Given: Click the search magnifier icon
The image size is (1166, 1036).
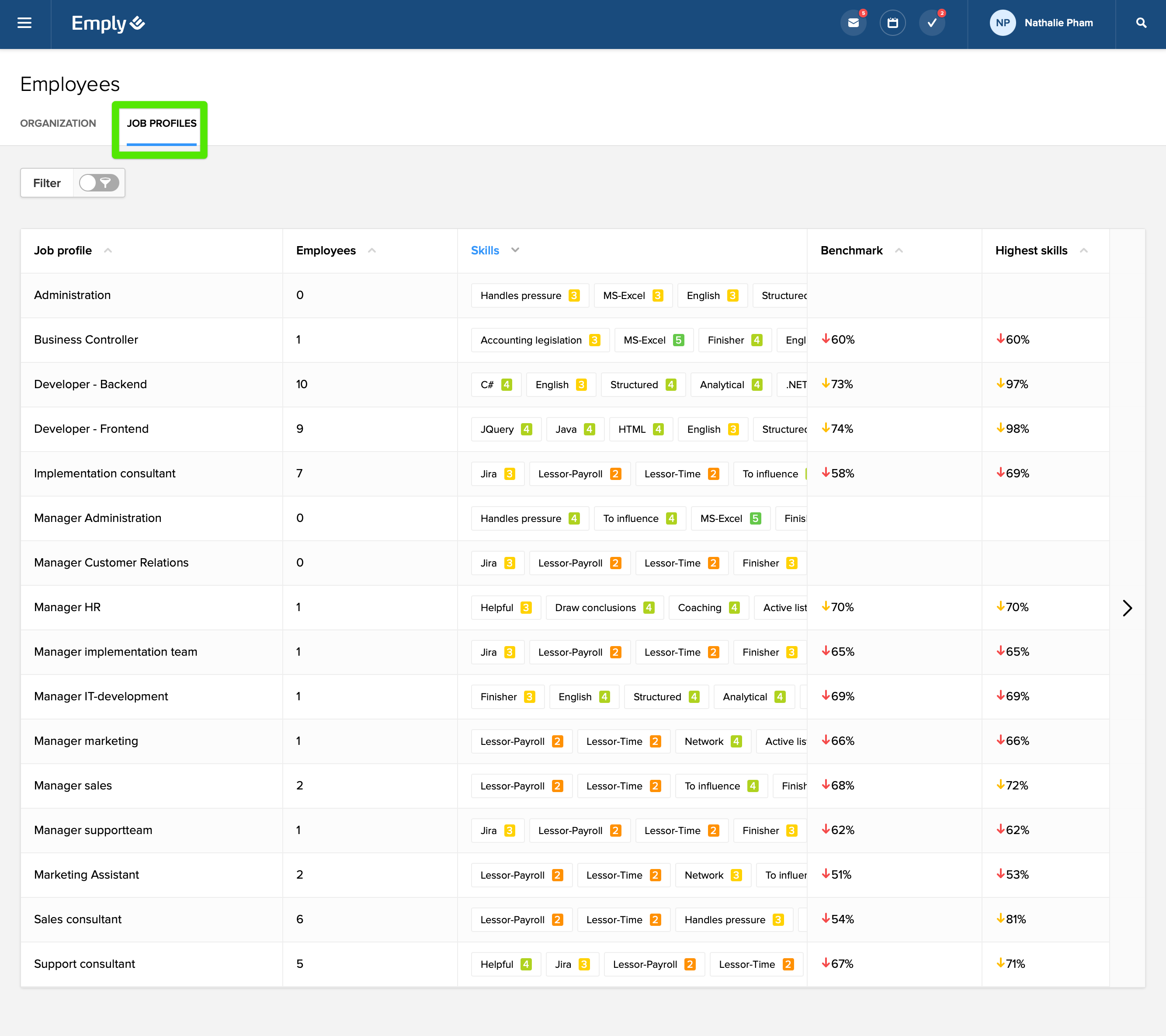Looking at the screenshot, I should 1141,23.
